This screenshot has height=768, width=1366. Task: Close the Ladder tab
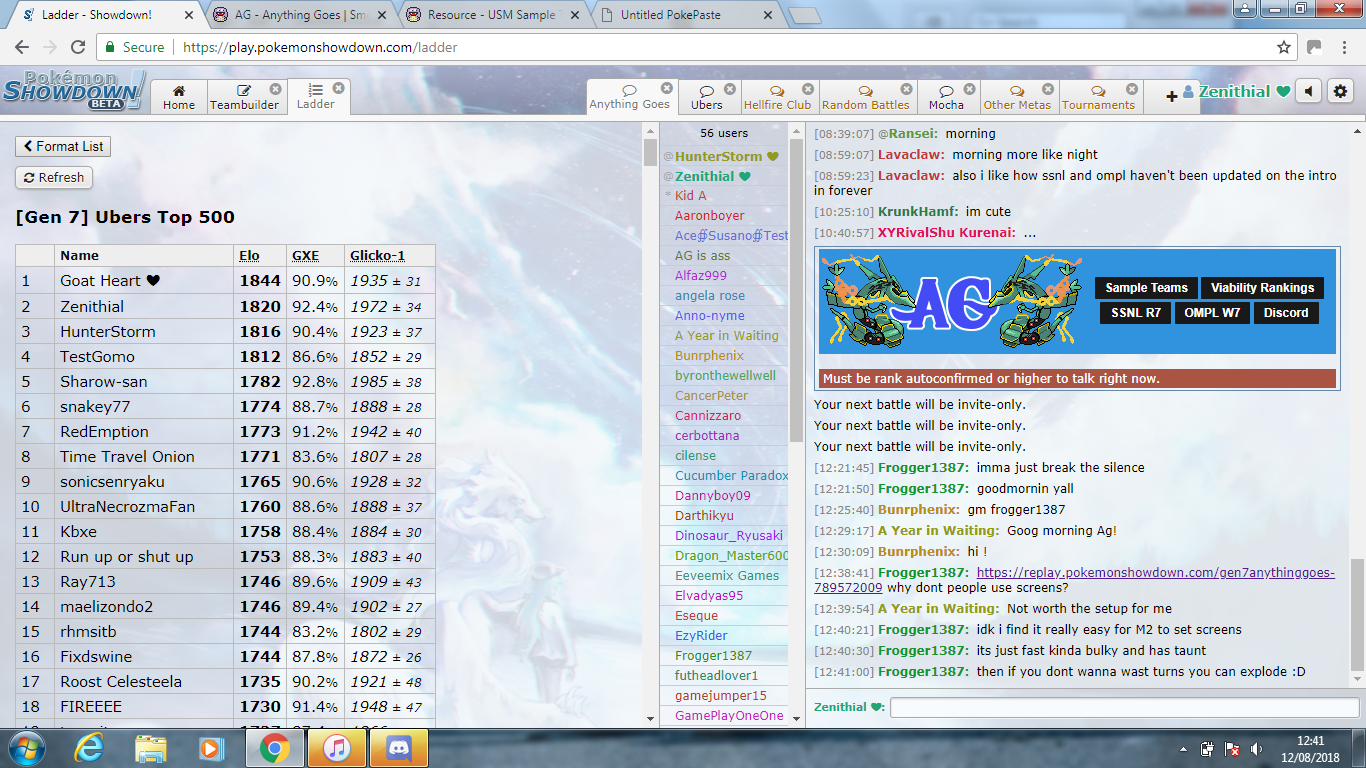click(x=339, y=88)
